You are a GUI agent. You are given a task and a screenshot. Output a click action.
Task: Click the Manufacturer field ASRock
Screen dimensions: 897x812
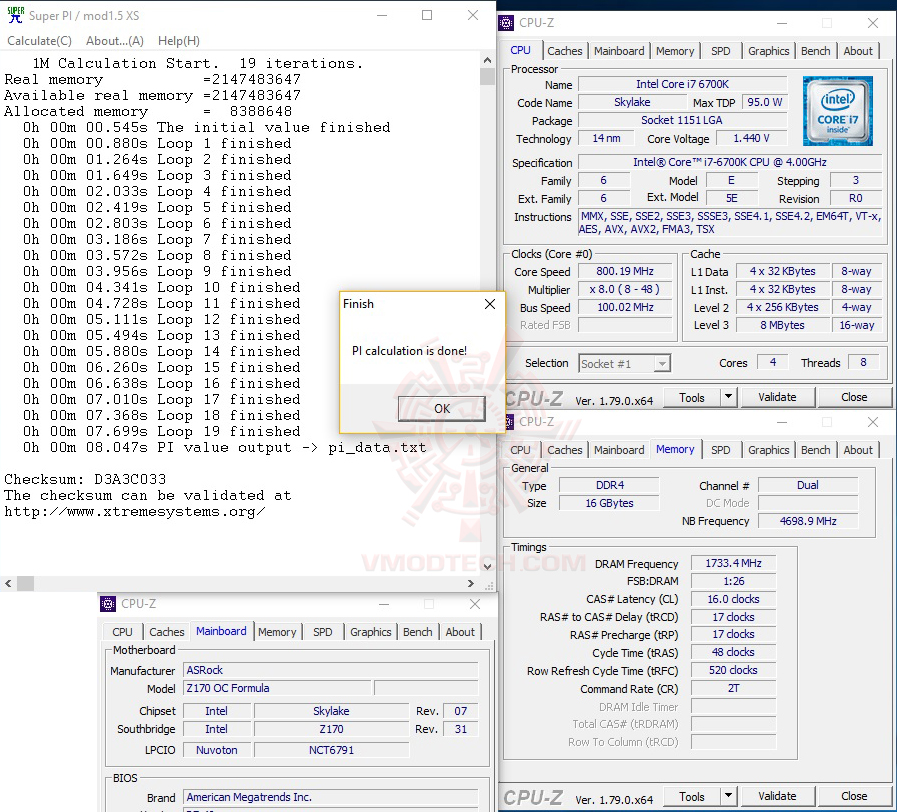(331, 670)
